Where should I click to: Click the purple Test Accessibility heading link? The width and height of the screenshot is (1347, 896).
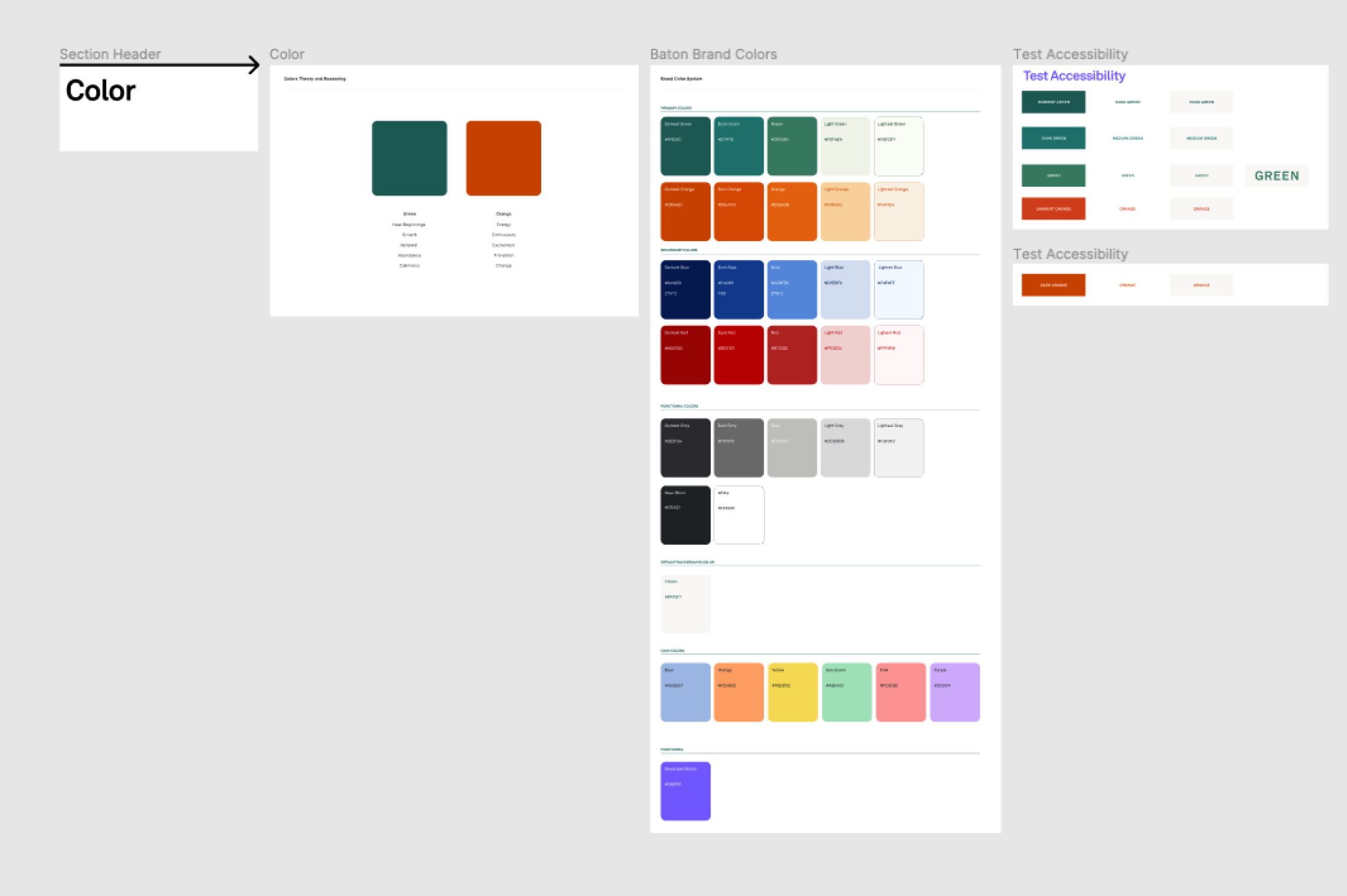tap(1074, 76)
